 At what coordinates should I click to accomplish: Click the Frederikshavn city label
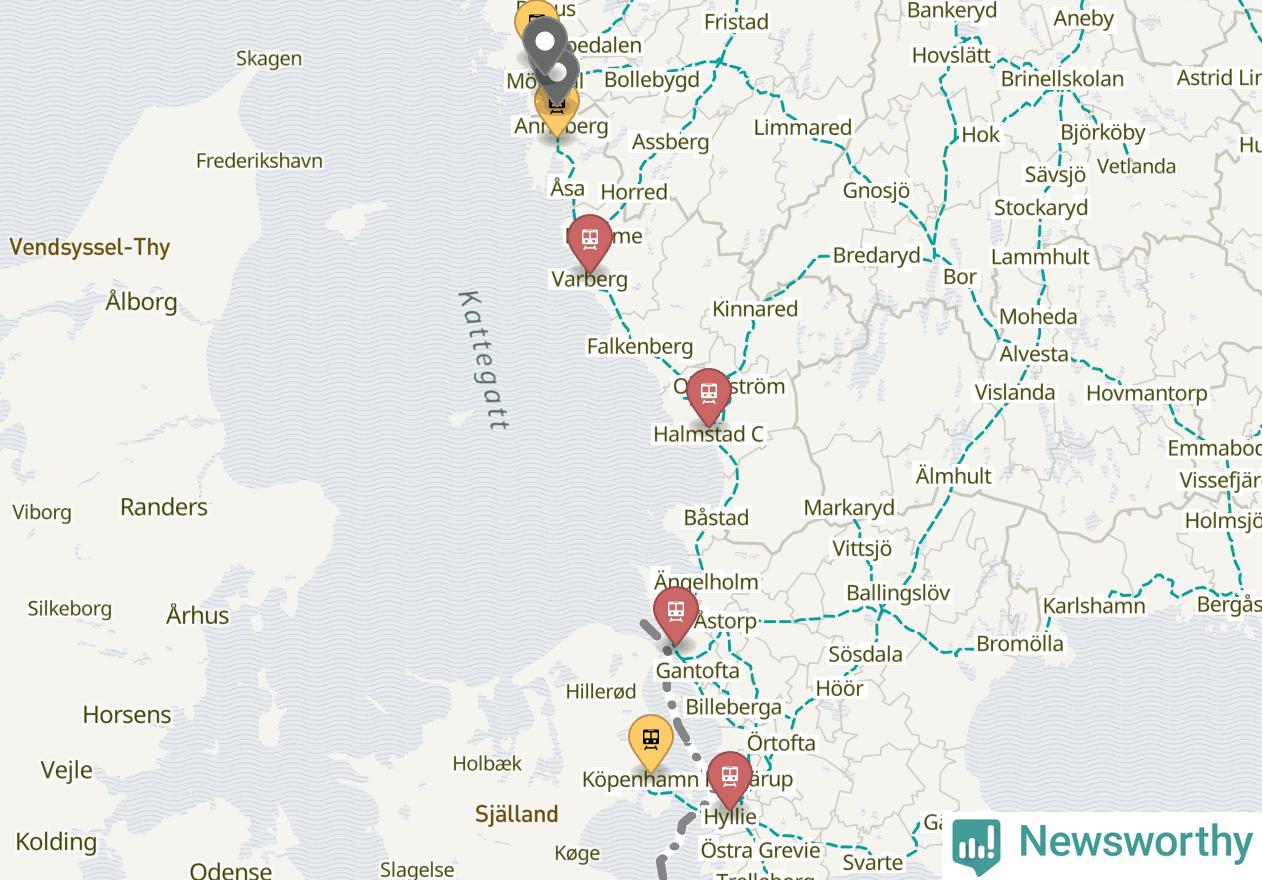point(259,160)
